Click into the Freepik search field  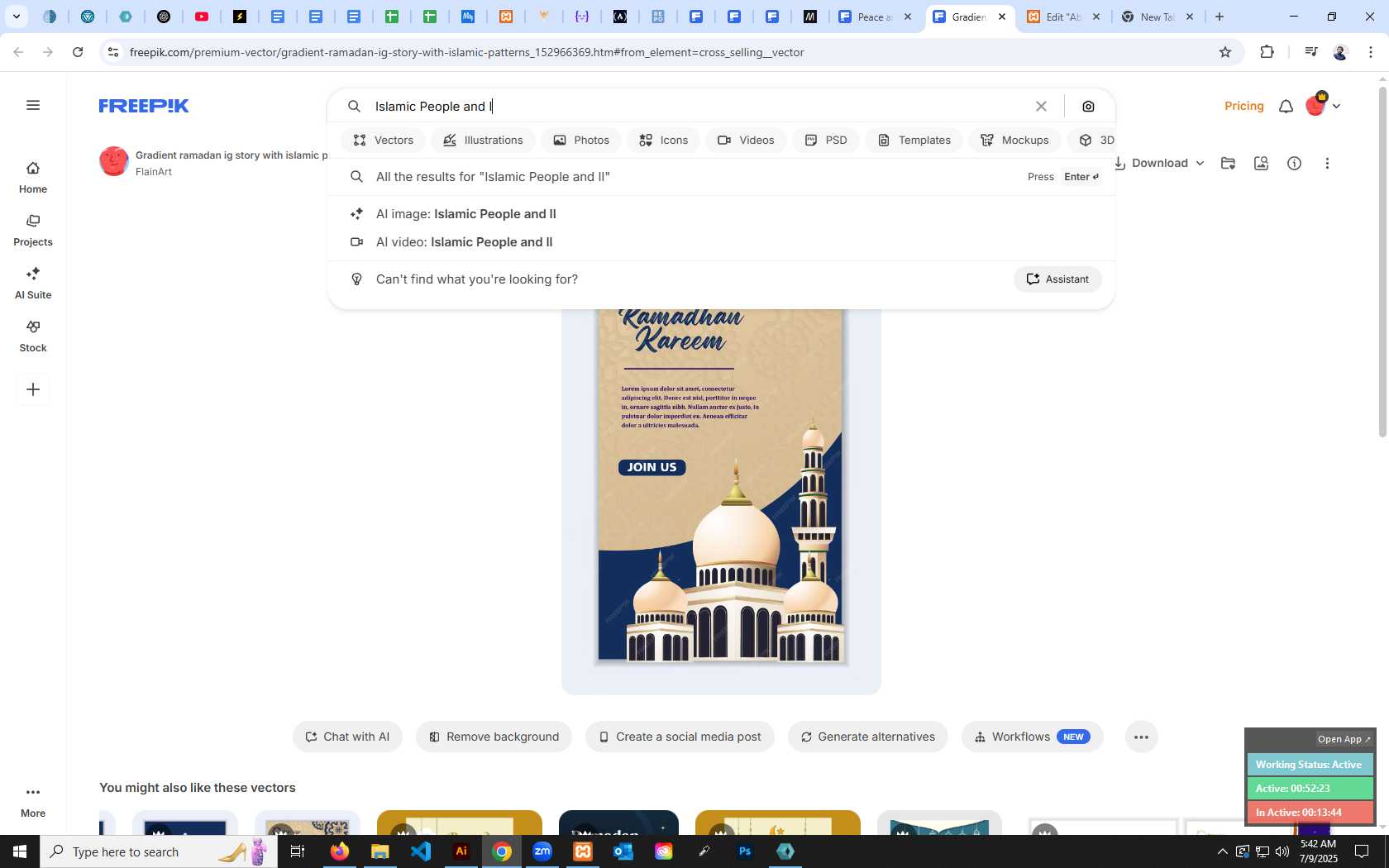pyautogui.click(x=694, y=106)
